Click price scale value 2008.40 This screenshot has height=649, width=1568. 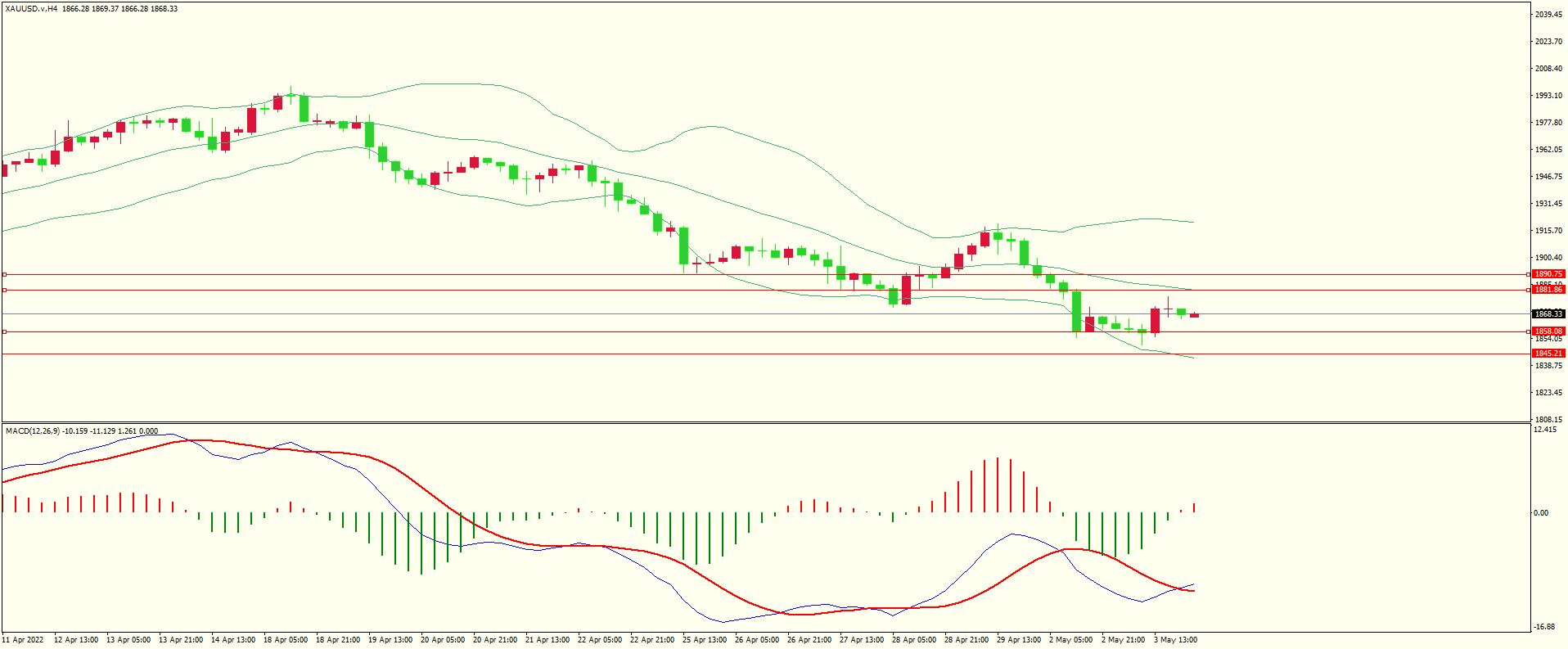click(x=1548, y=69)
